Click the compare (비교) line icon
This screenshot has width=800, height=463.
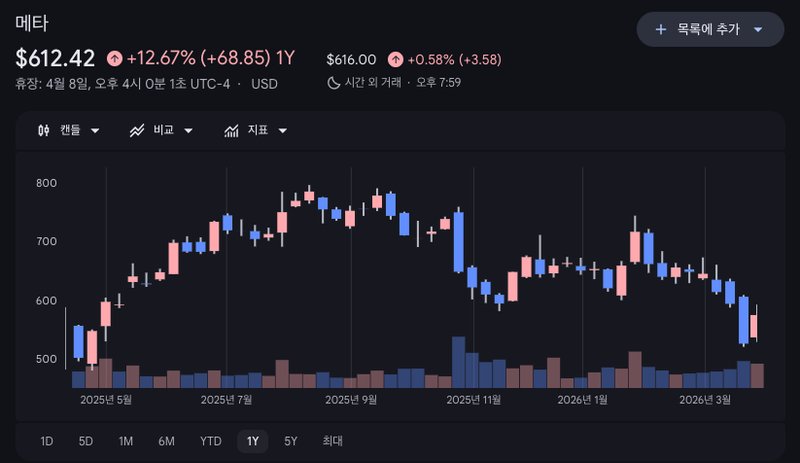(137, 131)
